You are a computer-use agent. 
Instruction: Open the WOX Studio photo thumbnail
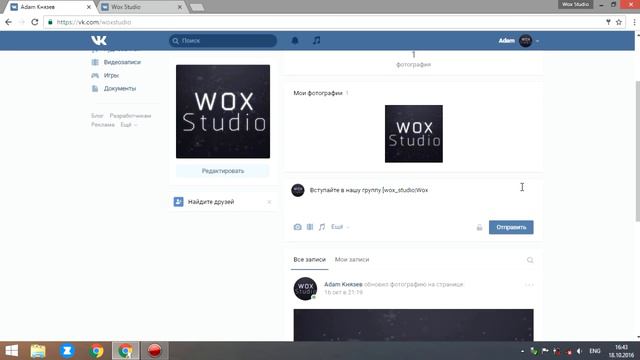click(413, 133)
